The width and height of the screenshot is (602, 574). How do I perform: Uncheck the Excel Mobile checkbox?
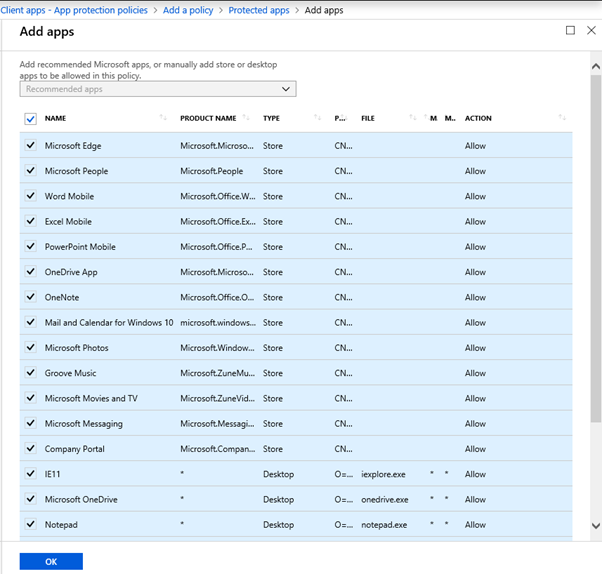(31, 221)
